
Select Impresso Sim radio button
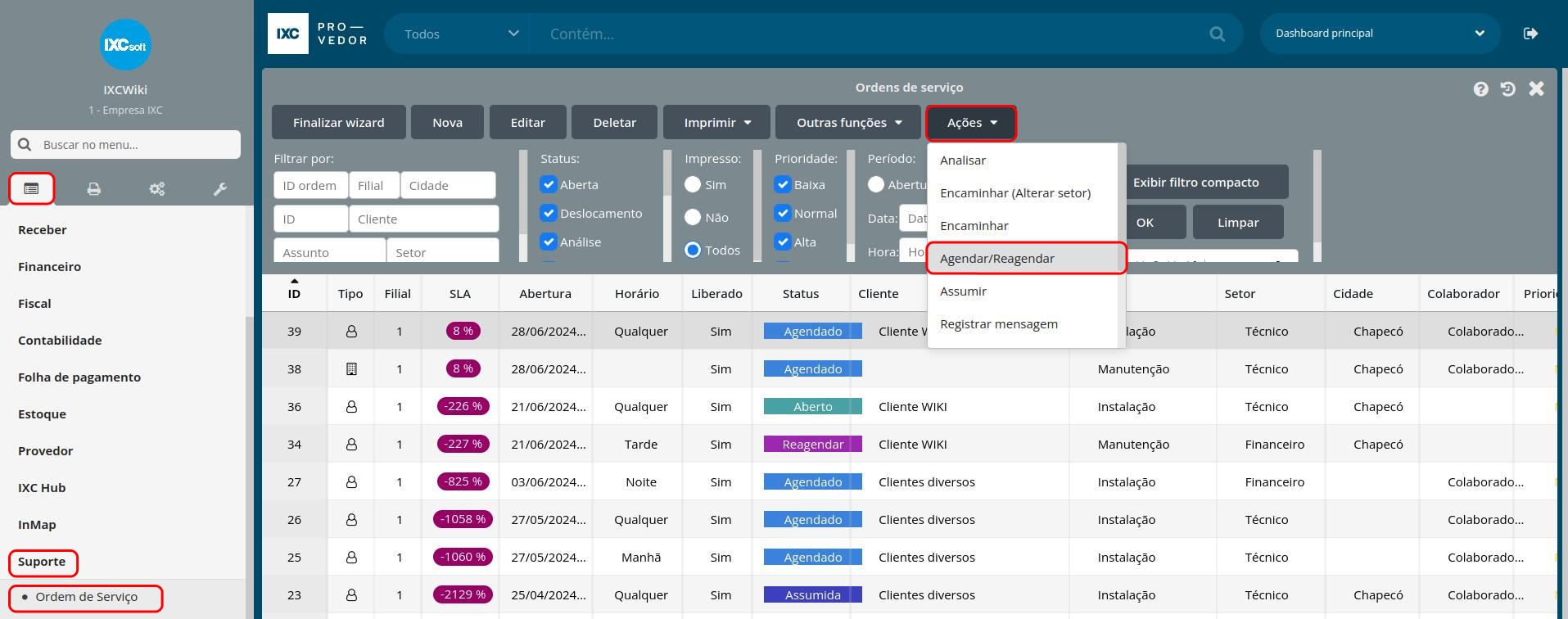pyautogui.click(x=693, y=185)
